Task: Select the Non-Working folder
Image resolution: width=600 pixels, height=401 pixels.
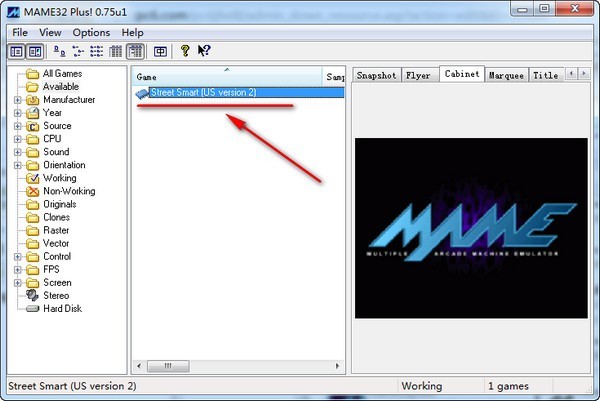Action: click(69, 191)
